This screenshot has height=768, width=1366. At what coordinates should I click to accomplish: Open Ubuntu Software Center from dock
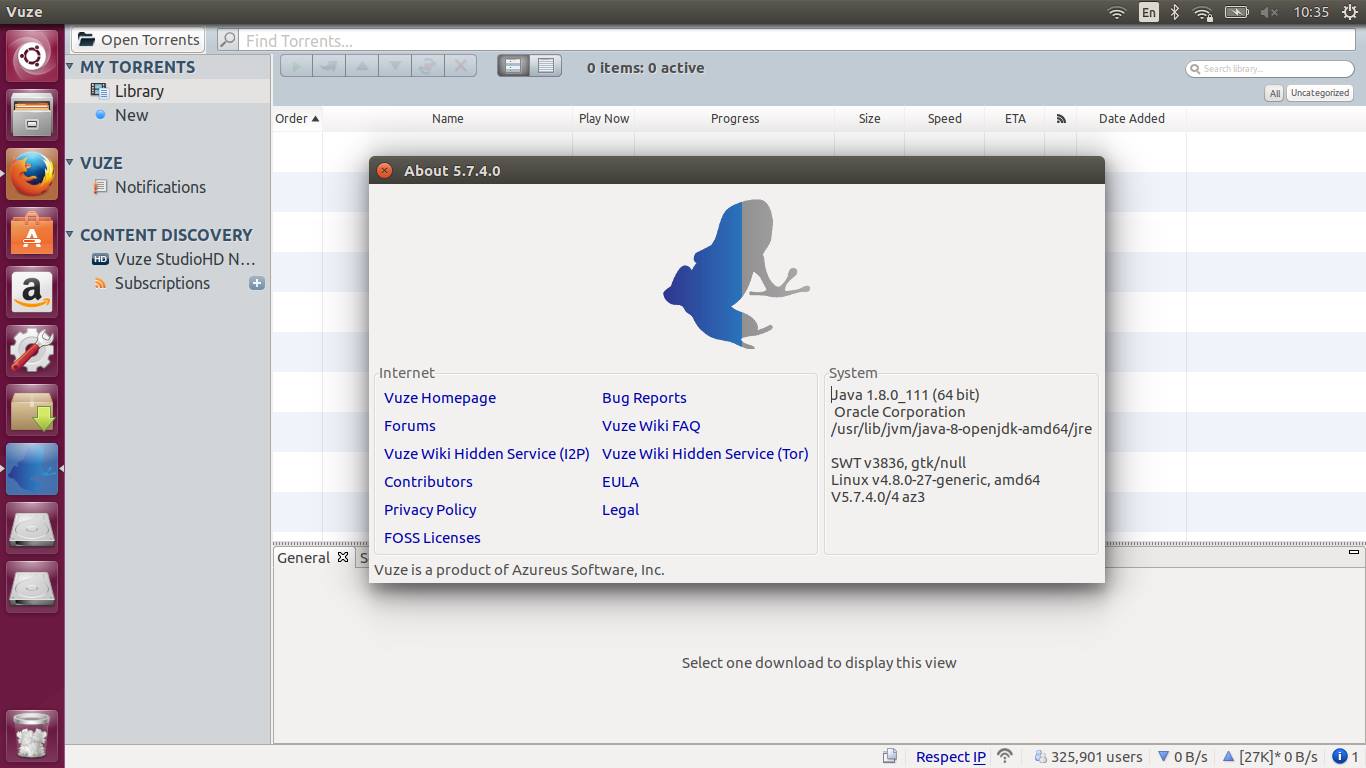pyautogui.click(x=33, y=233)
